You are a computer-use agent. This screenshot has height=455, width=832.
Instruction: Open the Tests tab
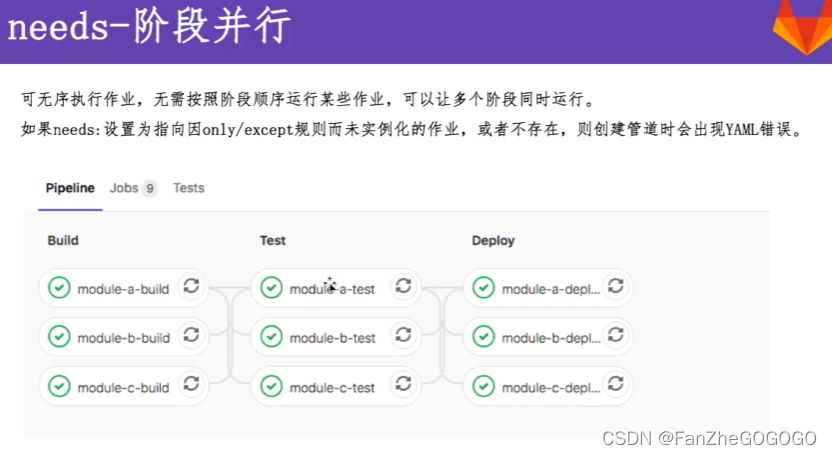pos(188,188)
